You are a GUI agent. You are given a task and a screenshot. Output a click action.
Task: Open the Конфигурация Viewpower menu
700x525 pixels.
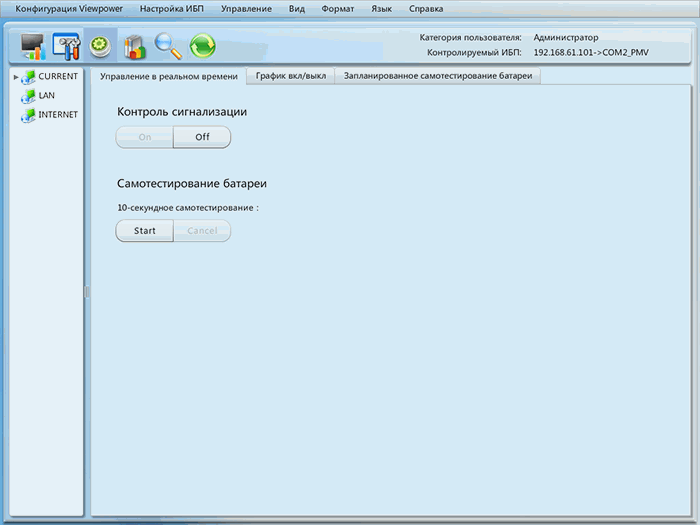click(x=69, y=9)
